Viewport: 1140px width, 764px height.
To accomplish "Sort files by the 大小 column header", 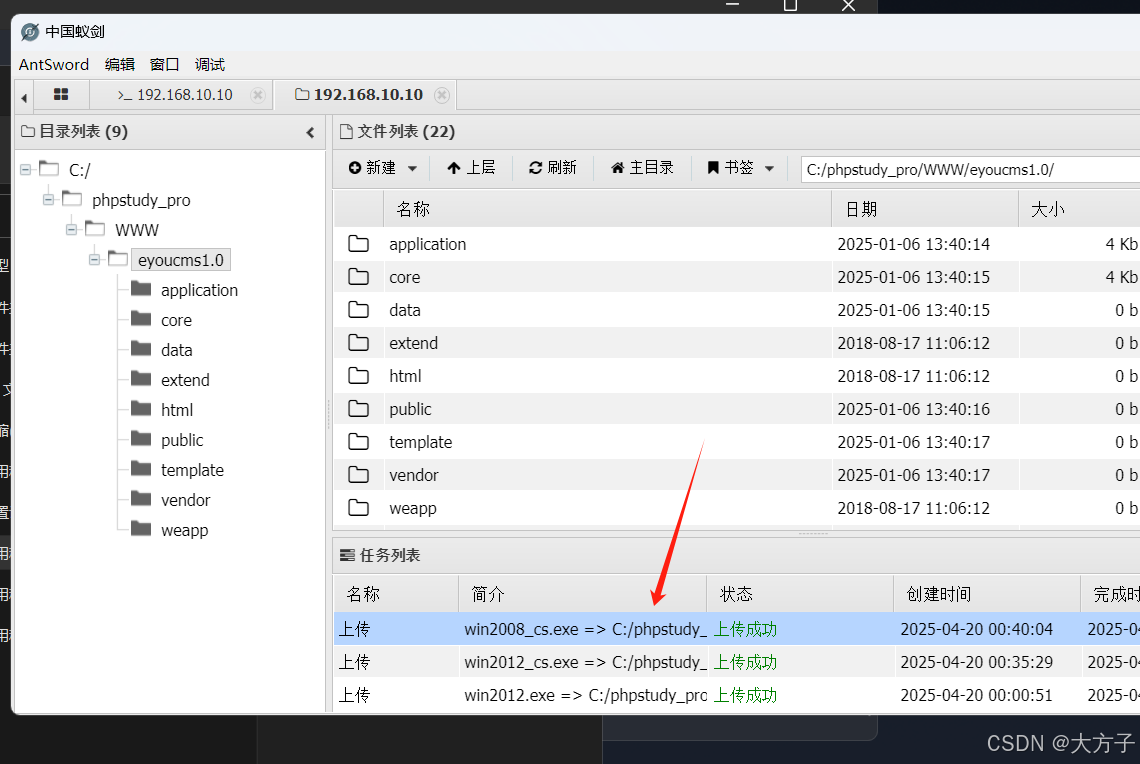I will click(1079, 209).
